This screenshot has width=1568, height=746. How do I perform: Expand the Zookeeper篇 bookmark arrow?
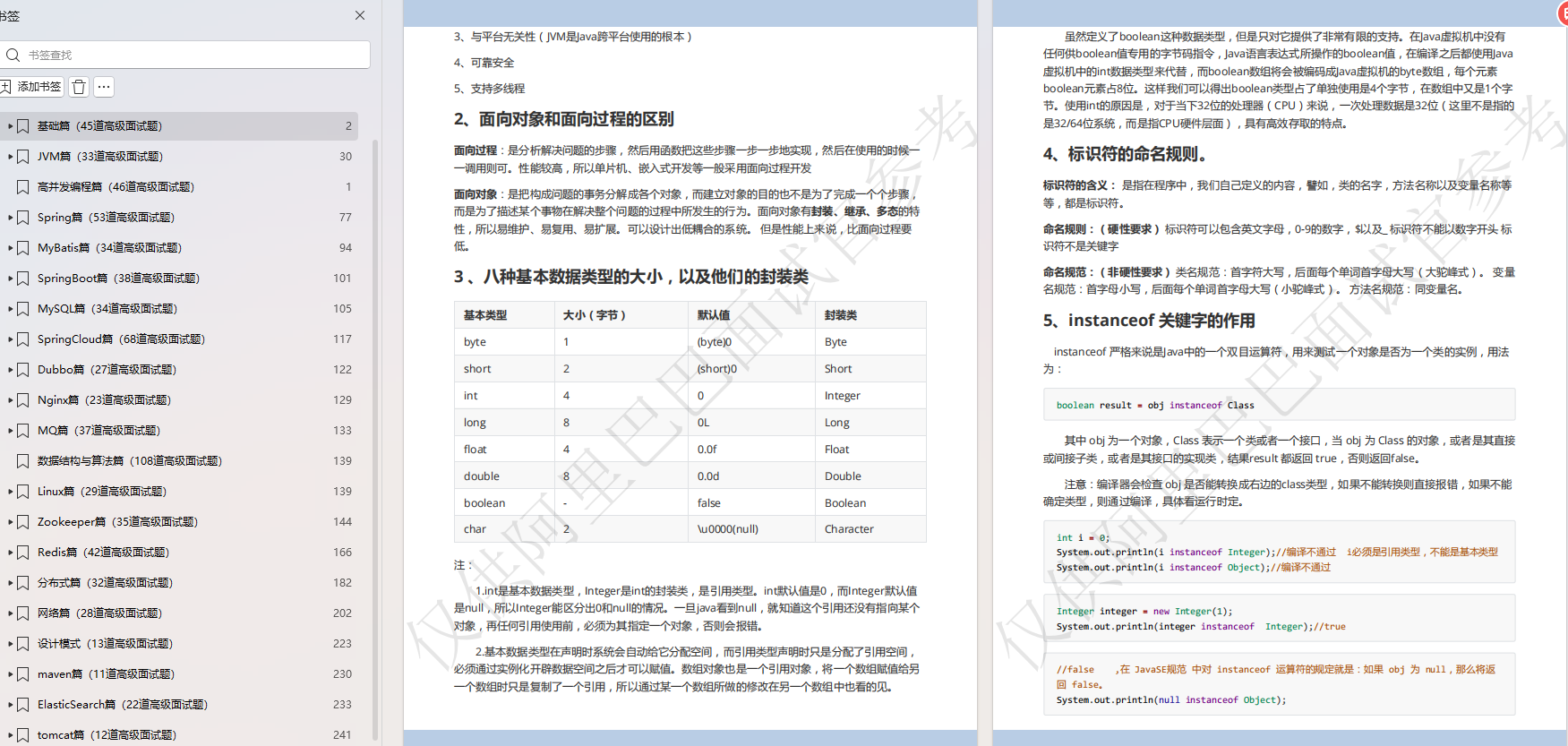pyautogui.click(x=10, y=522)
